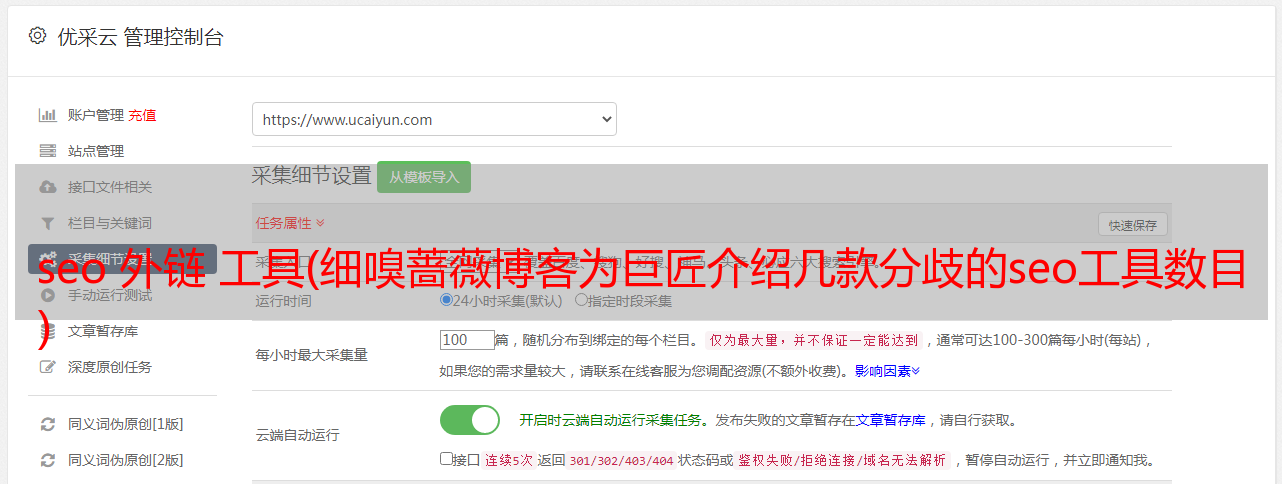Click the database icon for 文章暂存库

tap(47, 331)
